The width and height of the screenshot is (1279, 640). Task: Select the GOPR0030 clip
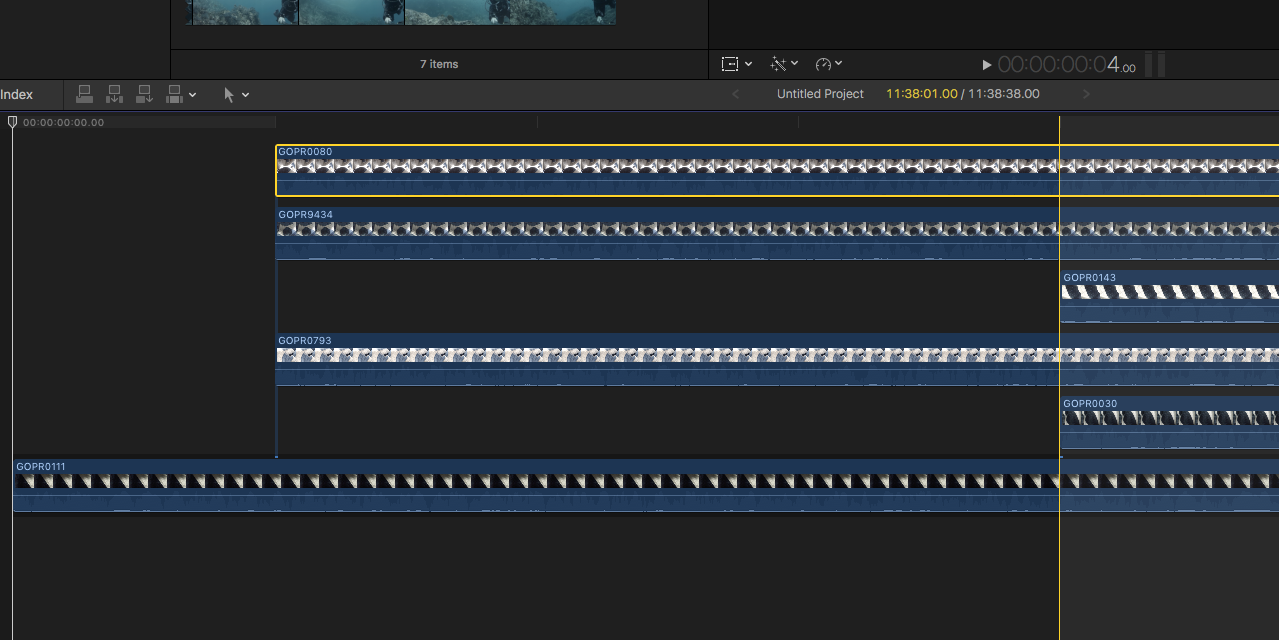pyautogui.click(x=1169, y=423)
